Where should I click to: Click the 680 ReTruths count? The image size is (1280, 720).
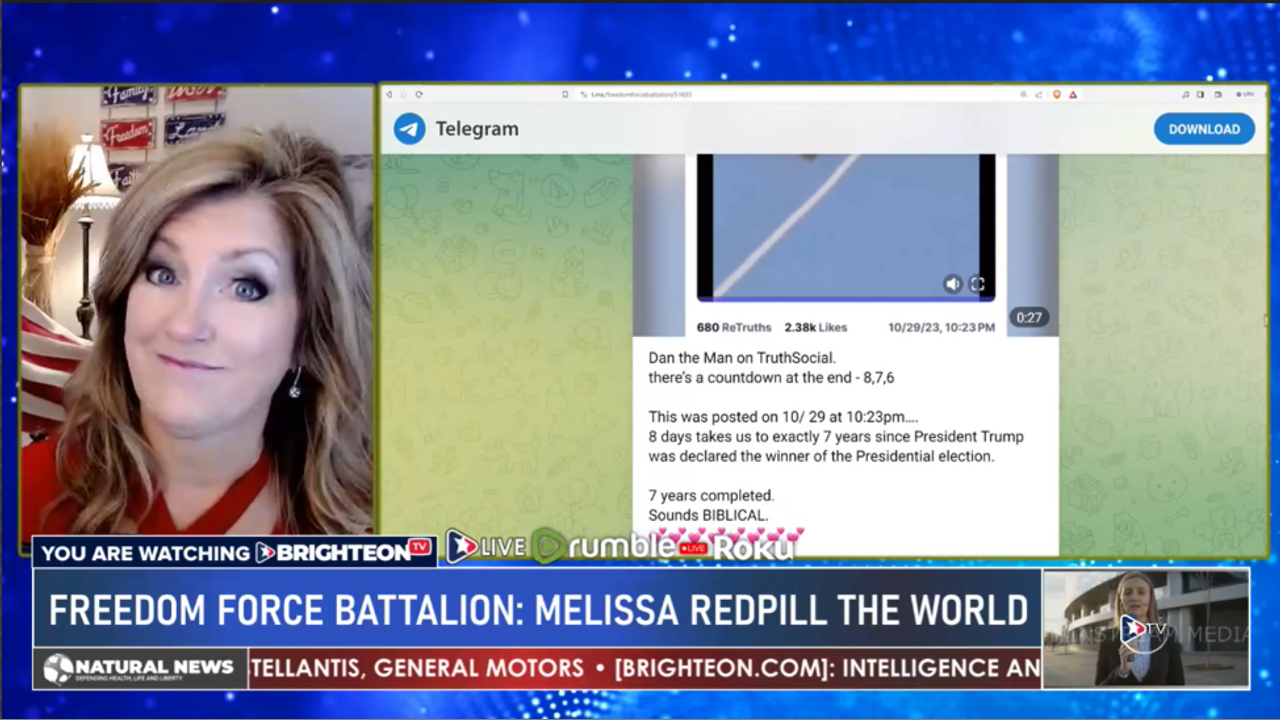tap(734, 327)
